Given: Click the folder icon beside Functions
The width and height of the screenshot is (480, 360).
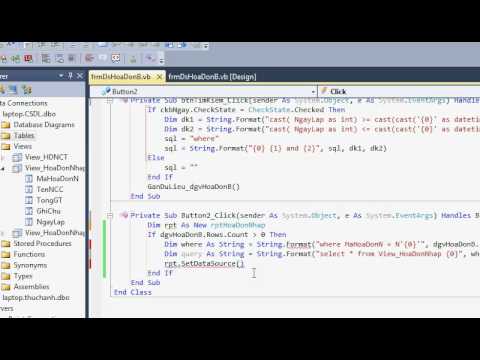Looking at the screenshot, I should click(5, 254).
